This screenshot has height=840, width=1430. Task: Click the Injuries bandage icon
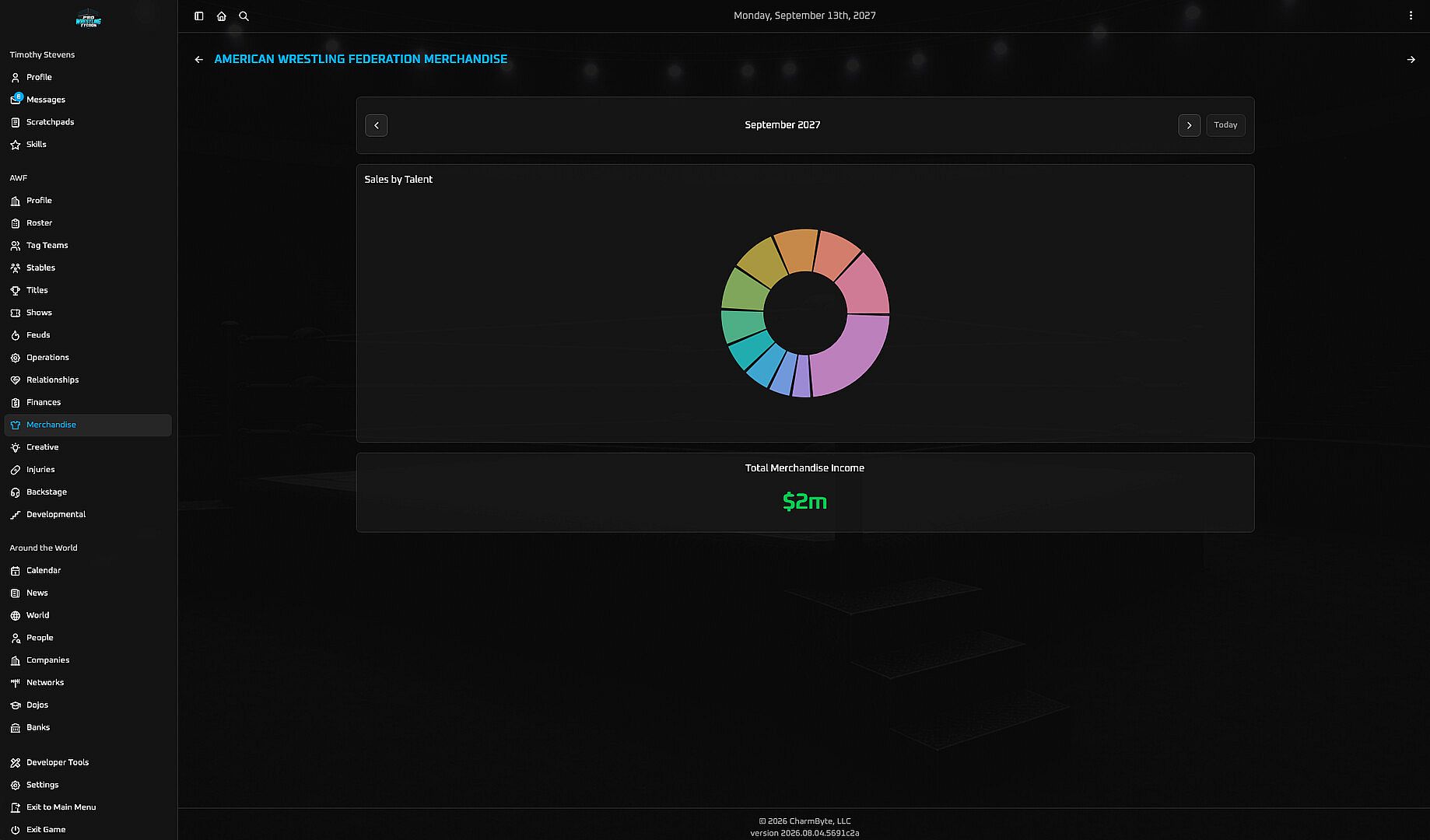click(x=15, y=470)
